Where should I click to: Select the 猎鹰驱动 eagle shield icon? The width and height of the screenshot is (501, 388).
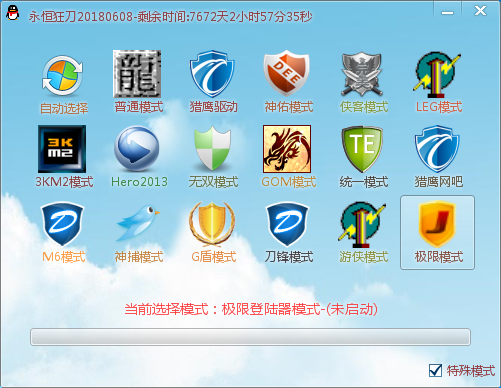[x=212, y=74]
